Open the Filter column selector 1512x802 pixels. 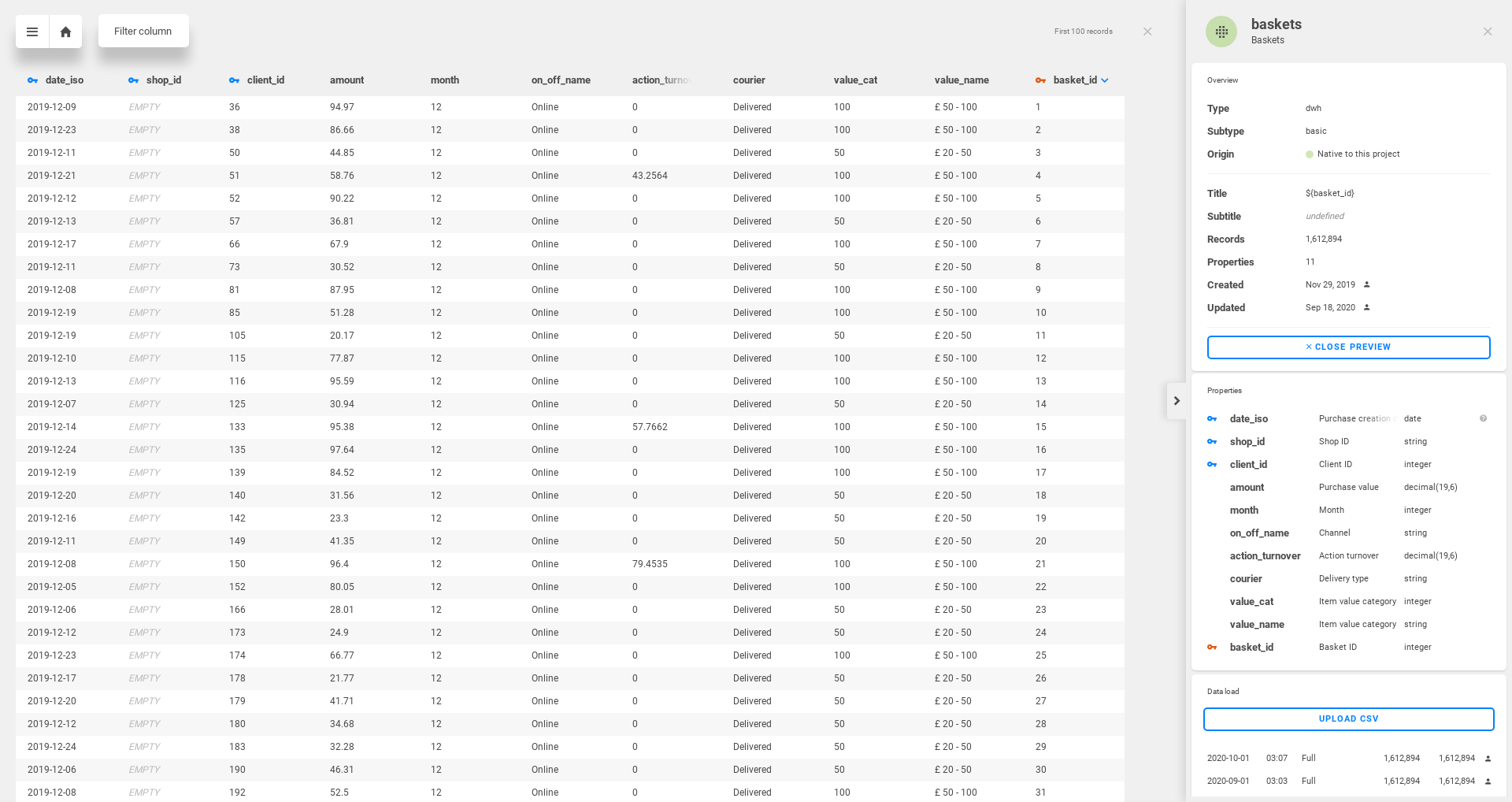point(143,32)
